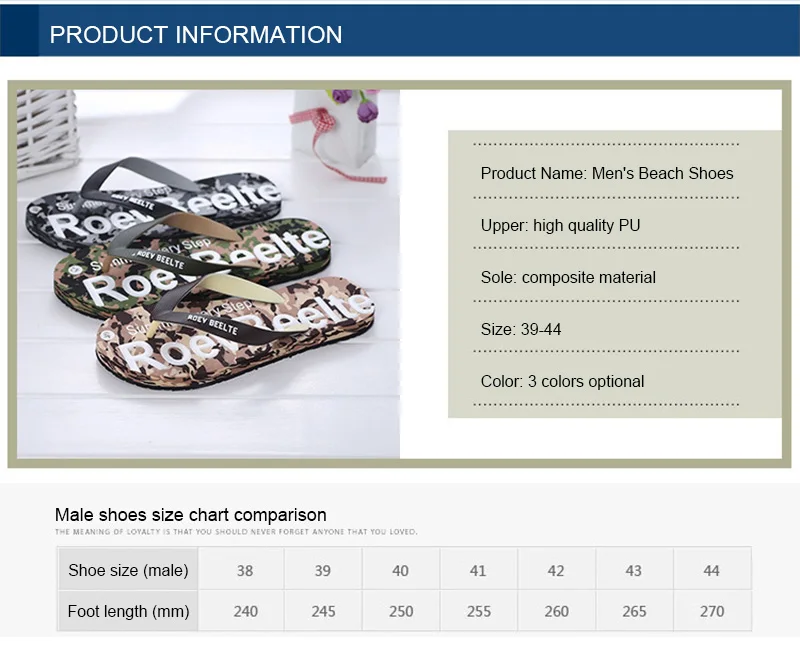Image resolution: width=800 pixels, height=656 pixels.
Task: Click the Product Name: Men's Beach Shoes line
Action: click(607, 173)
